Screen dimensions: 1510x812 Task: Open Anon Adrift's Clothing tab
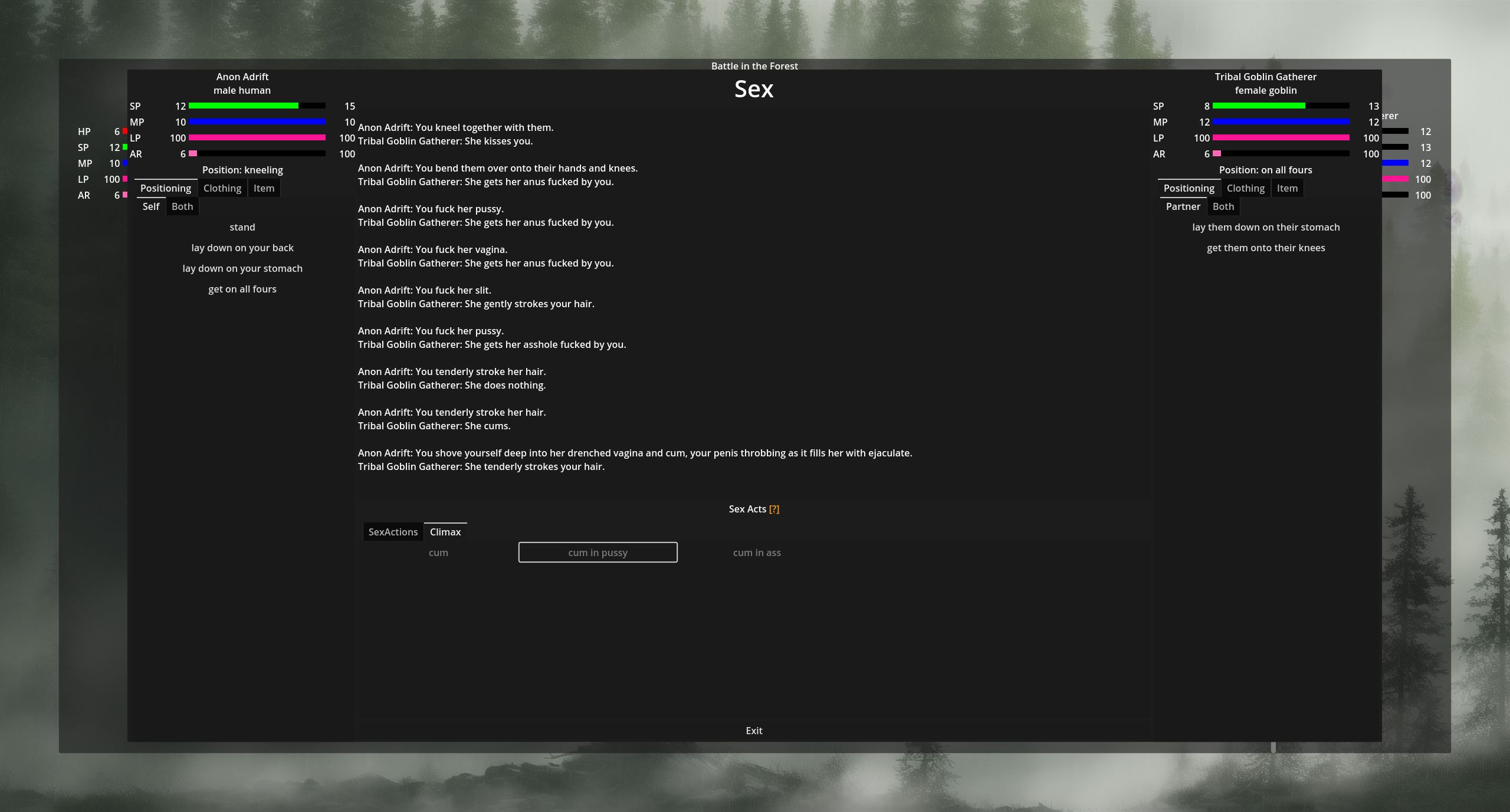222,188
